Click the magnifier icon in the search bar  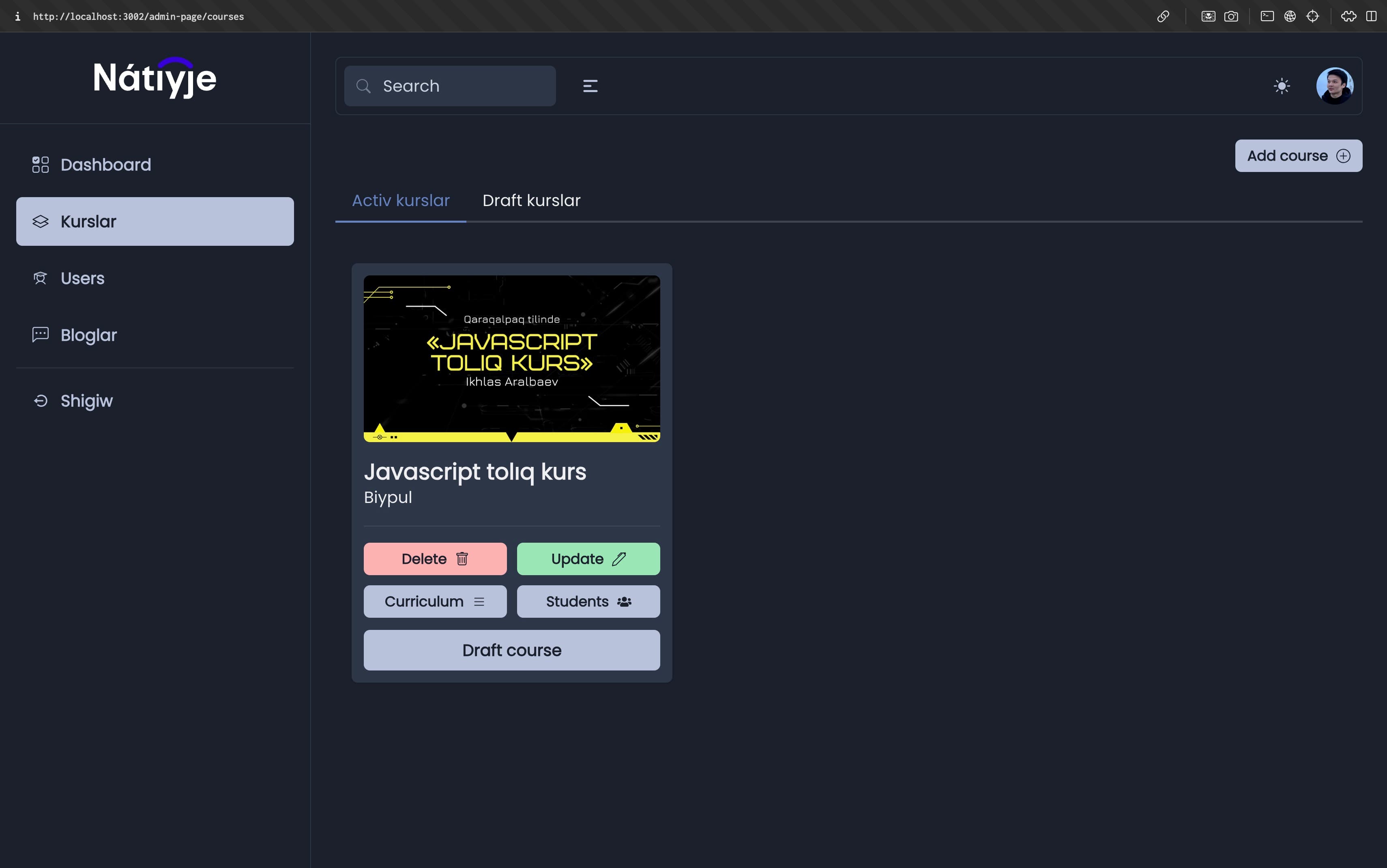tap(364, 86)
